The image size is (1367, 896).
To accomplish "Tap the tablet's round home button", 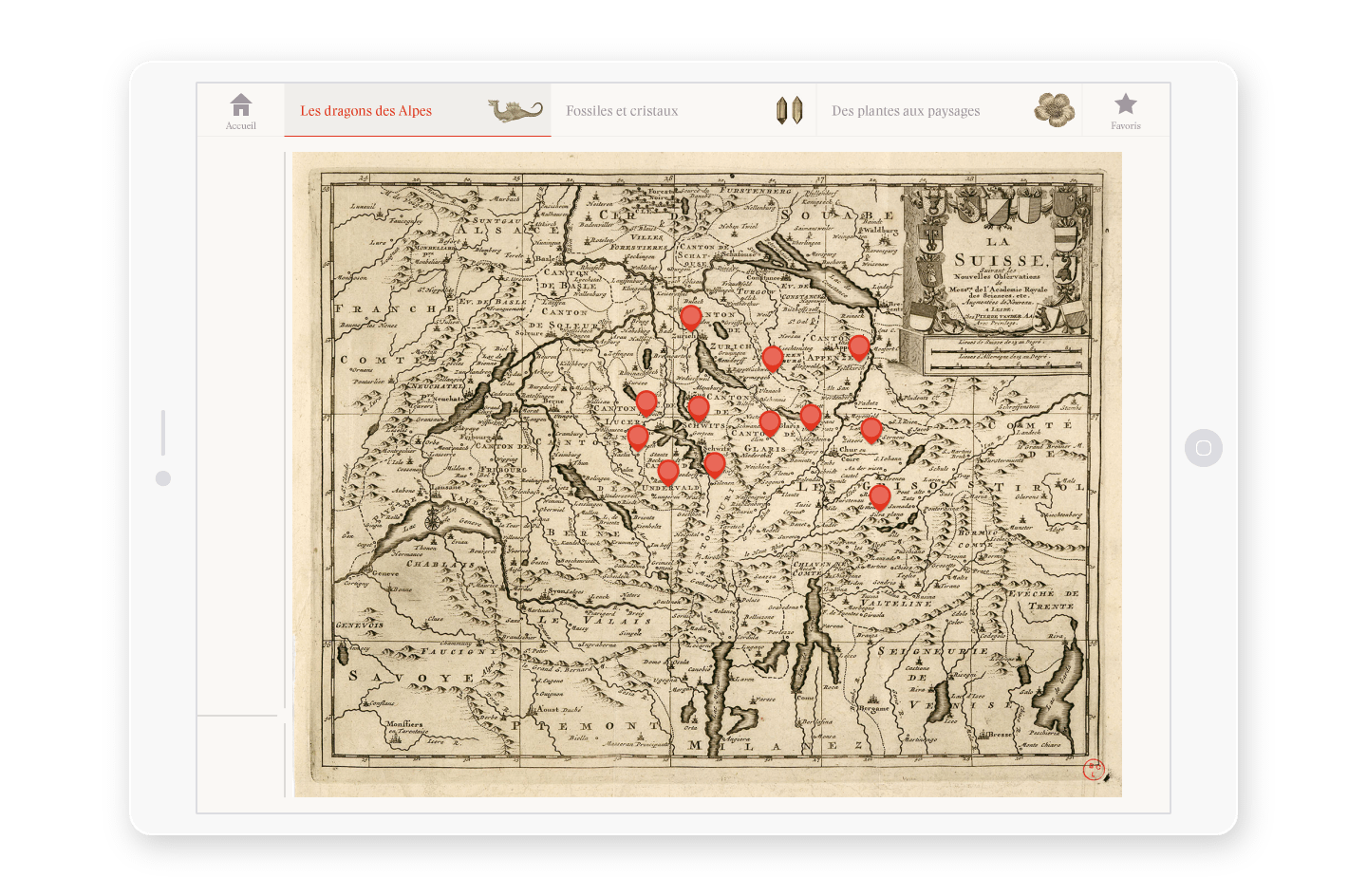I will [1204, 448].
